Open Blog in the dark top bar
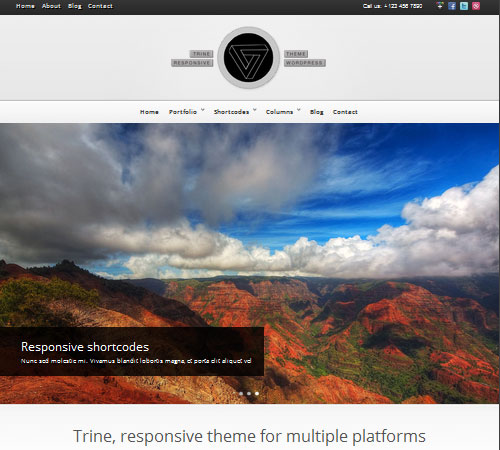500x450 pixels. click(75, 6)
